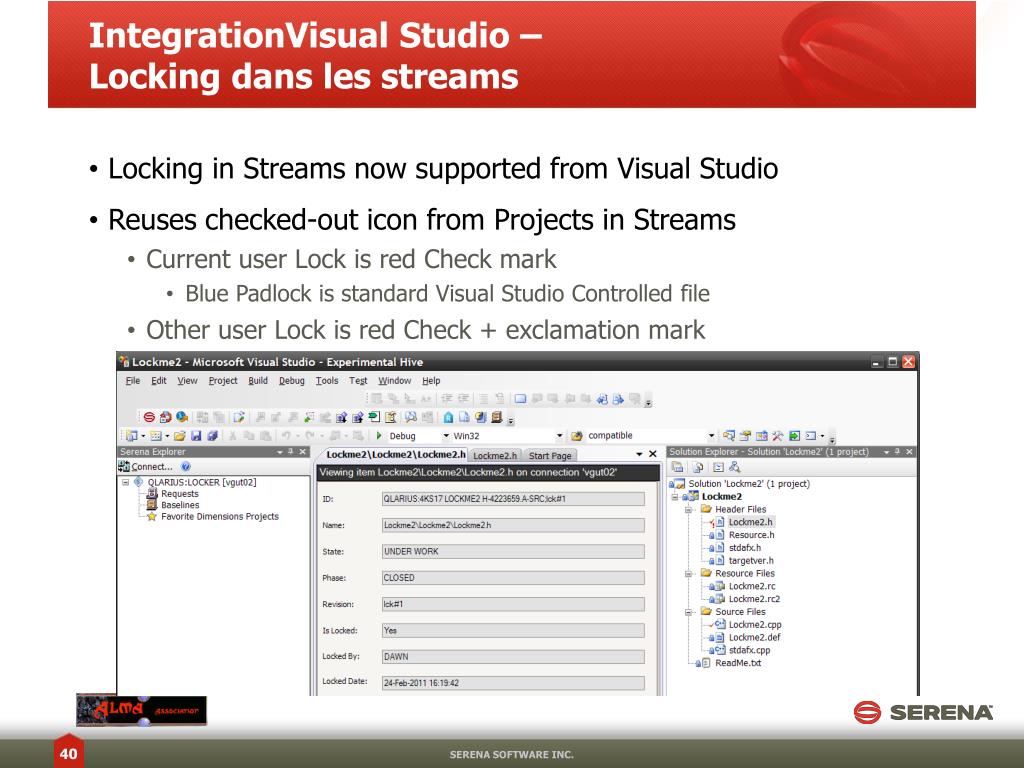Open the Project menu
Image resolution: width=1024 pixels, height=768 pixels.
[x=223, y=381]
